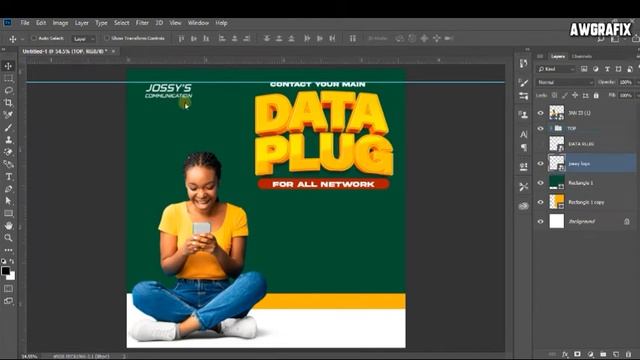This screenshot has width=640, height=360.
Task: Switch to the Channels tab
Action: pos(582,56)
